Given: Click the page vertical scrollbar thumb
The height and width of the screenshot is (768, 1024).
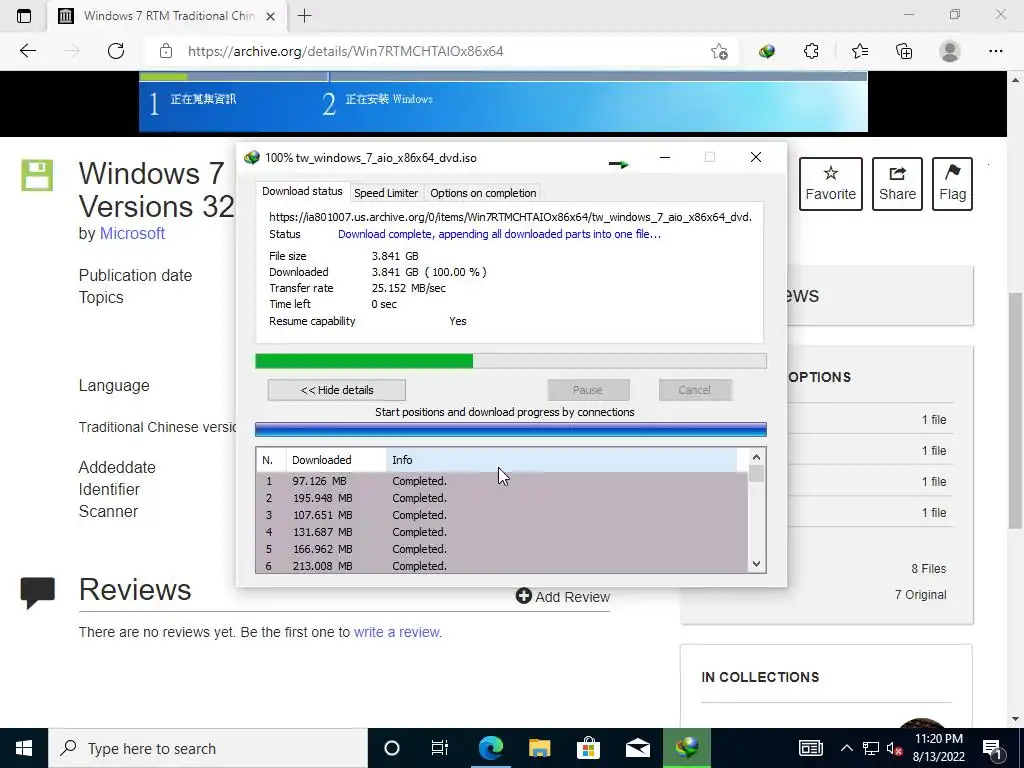Looking at the screenshot, I should click(x=1015, y=410).
